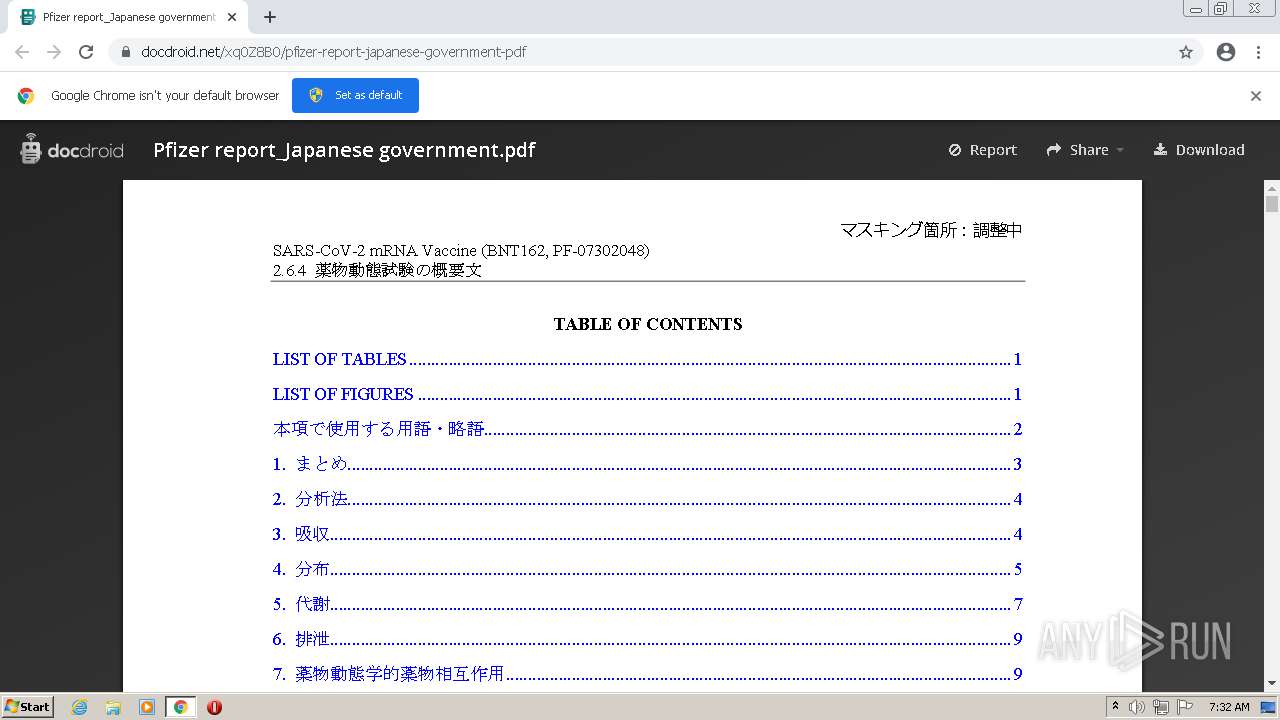The height and width of the screenshot is (720, 1280).
Task: Bookmark this page with star icon
Action: coord(1186,52)
